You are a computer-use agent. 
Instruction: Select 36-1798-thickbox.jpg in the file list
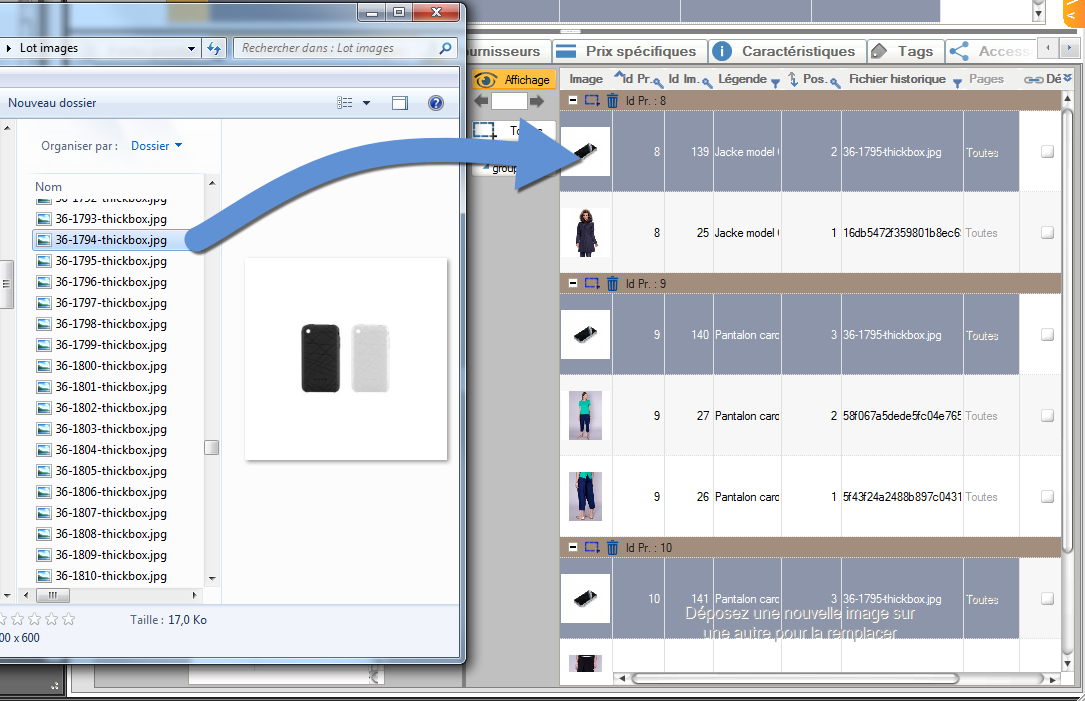point(110,324)
